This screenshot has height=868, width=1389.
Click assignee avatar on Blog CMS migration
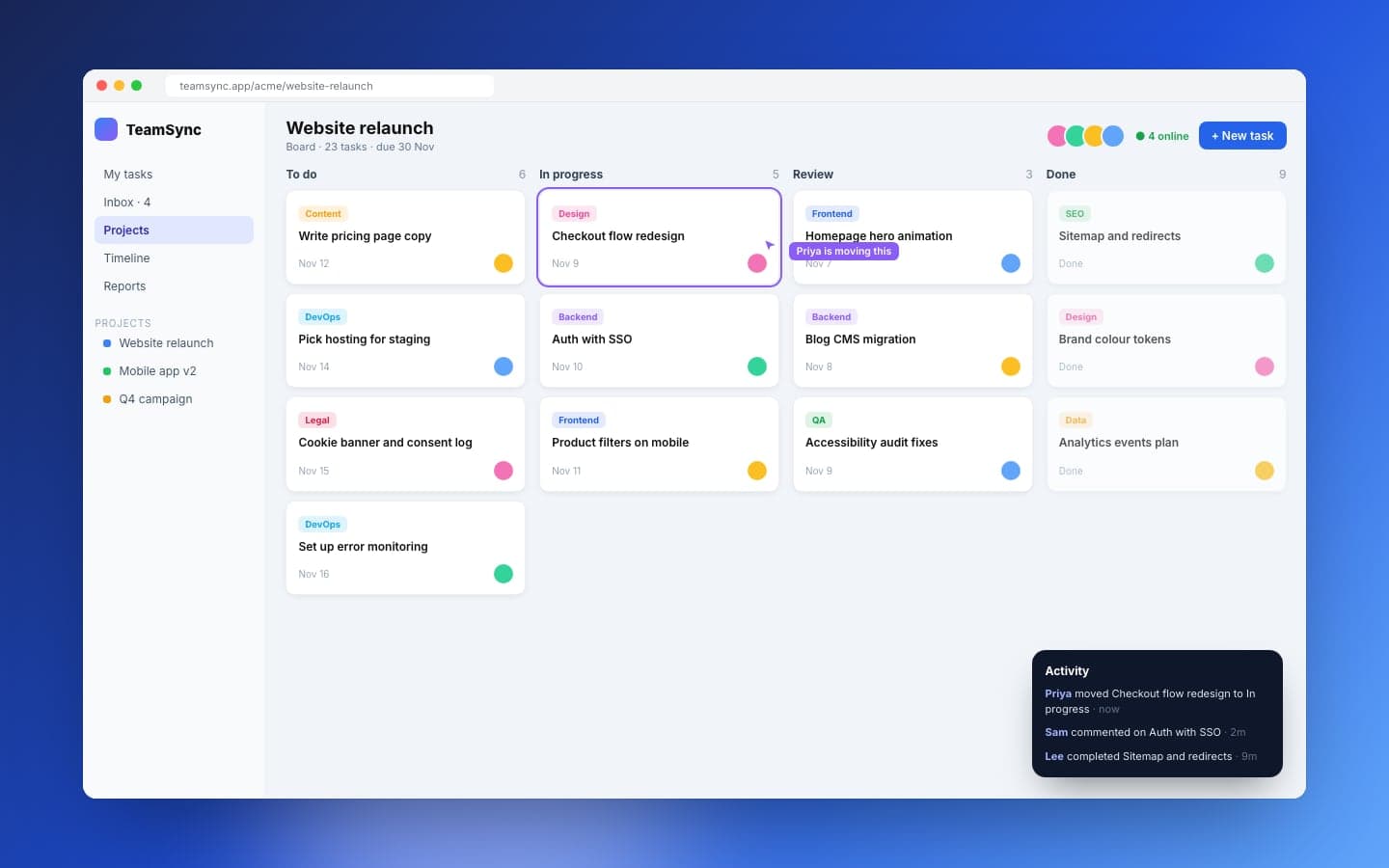1011,366
